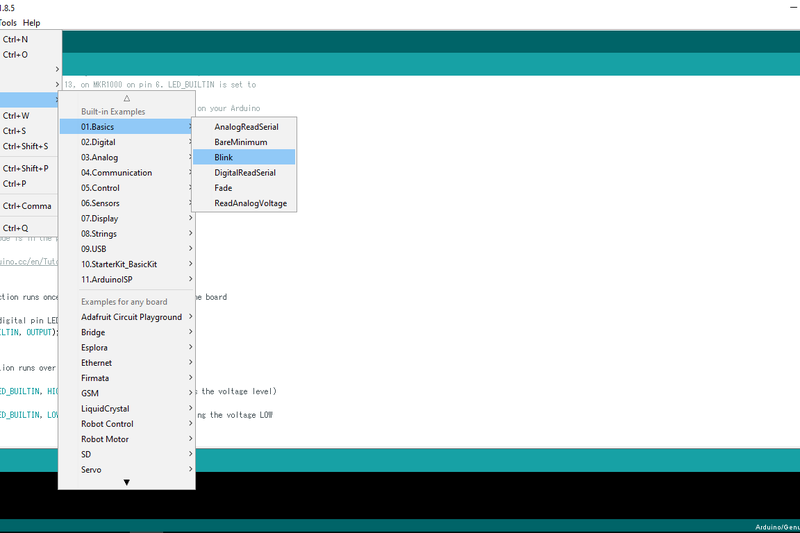
Task: Open the SD library examples
Action: (127, 454)
